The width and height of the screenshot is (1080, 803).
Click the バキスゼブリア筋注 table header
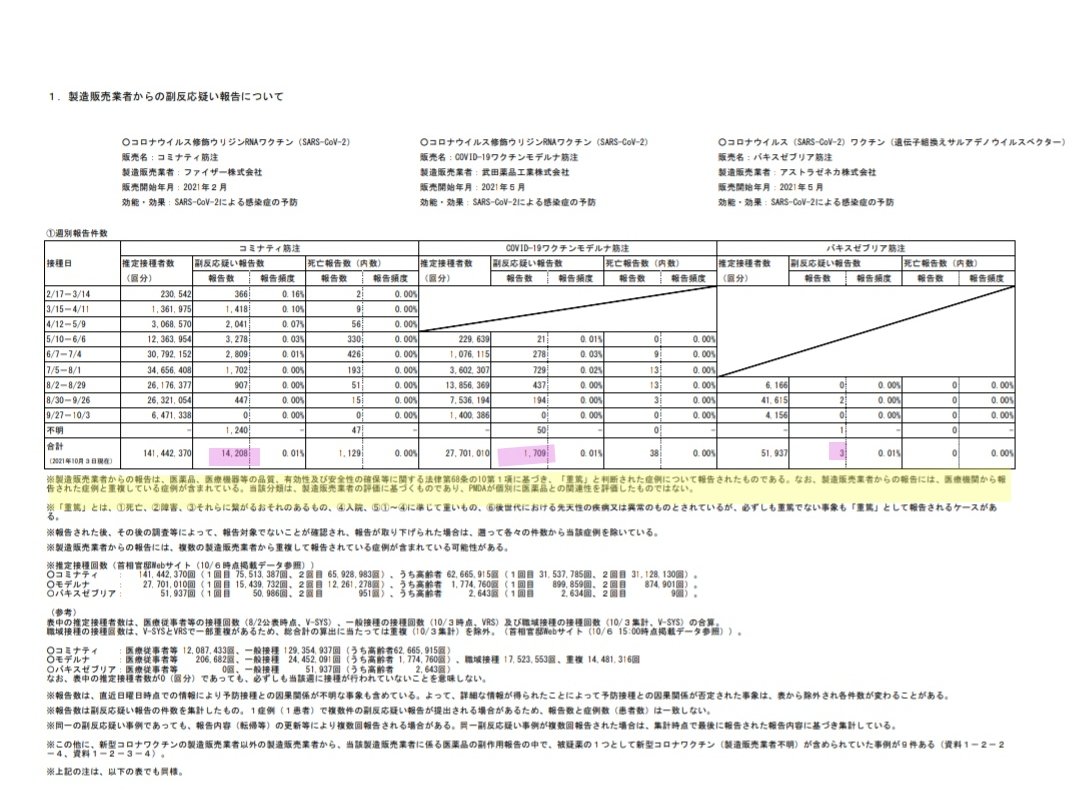point(866,248)
